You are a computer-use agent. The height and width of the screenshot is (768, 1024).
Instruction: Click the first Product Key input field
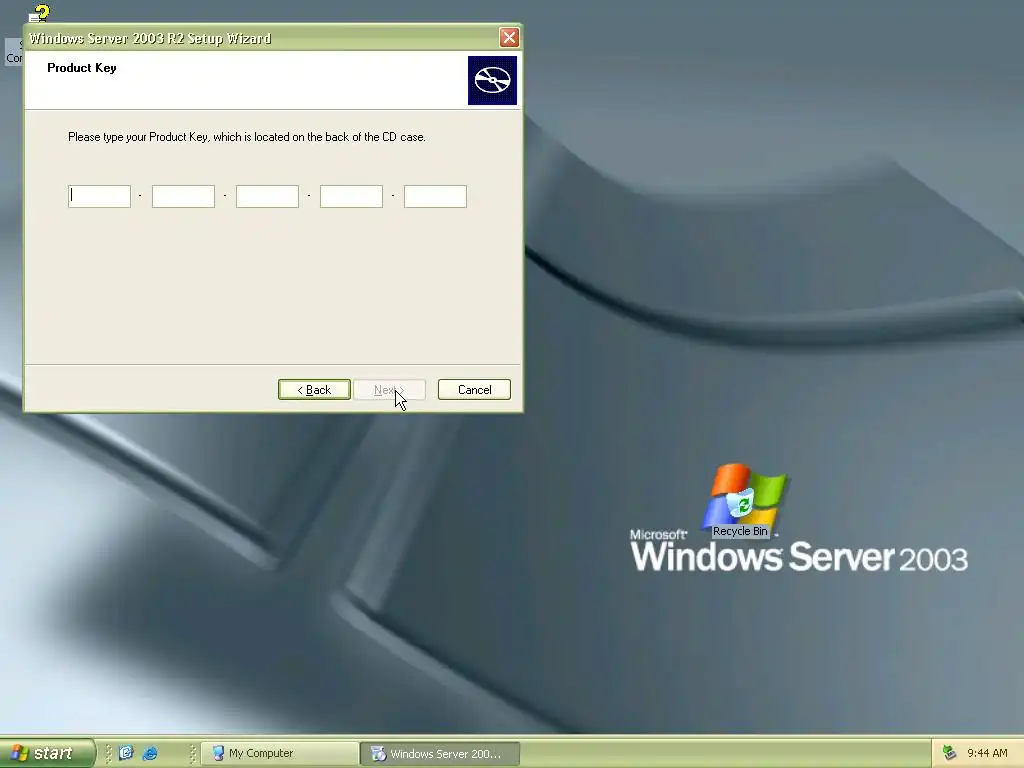tap(99, 197)
